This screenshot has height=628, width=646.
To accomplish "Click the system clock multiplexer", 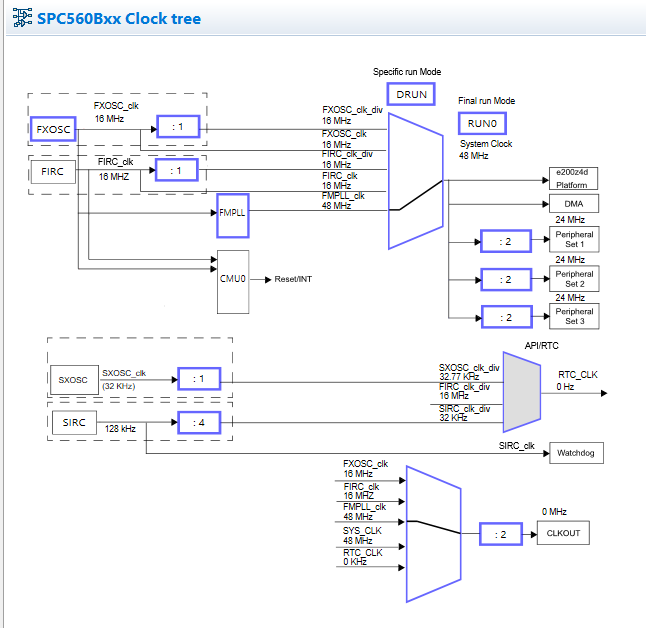I will click(x=415, y=181).
